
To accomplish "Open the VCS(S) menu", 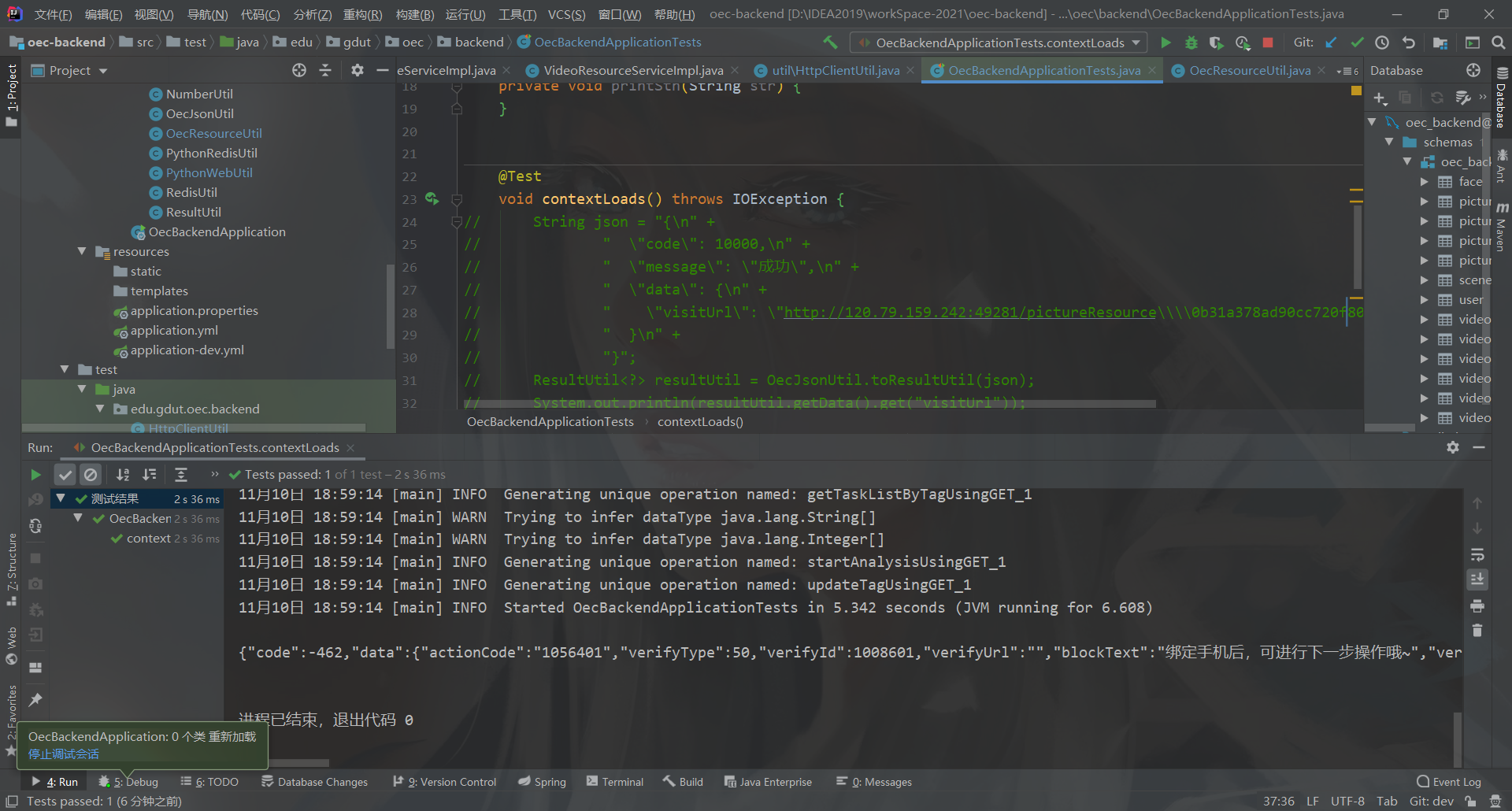I will [566, 14].
